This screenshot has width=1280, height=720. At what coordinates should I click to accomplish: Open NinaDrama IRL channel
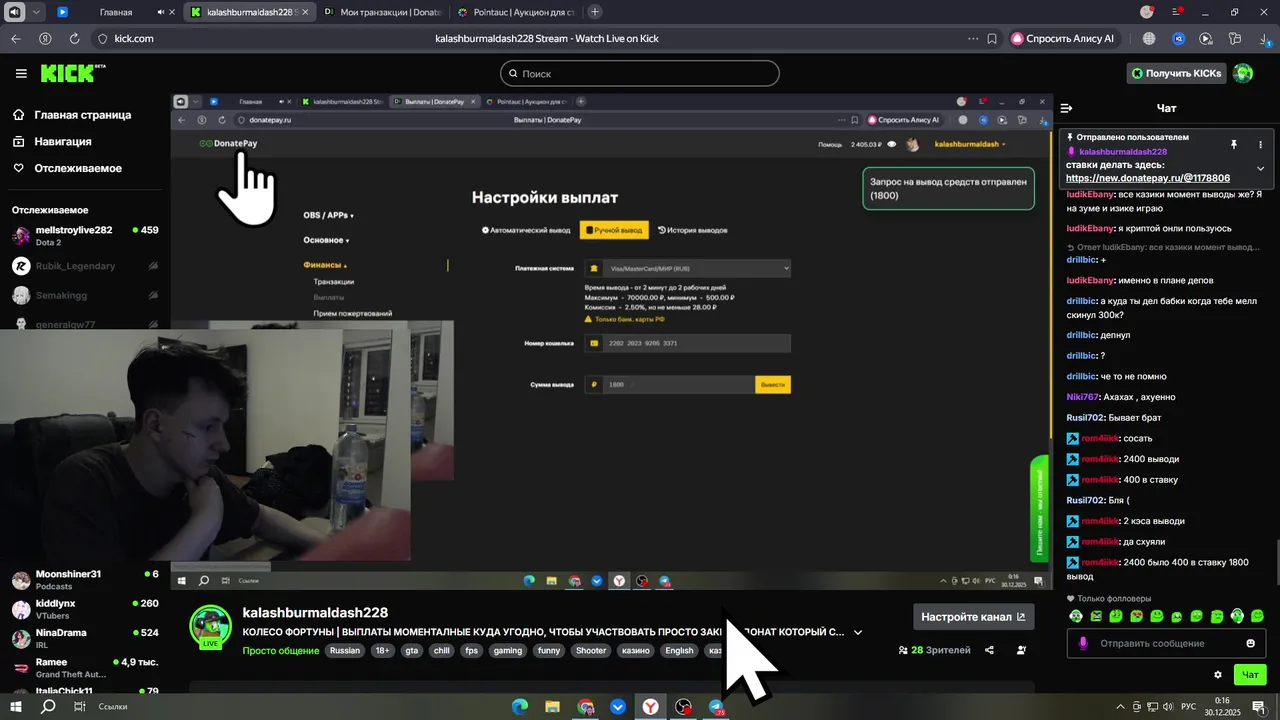click(85, 638)
